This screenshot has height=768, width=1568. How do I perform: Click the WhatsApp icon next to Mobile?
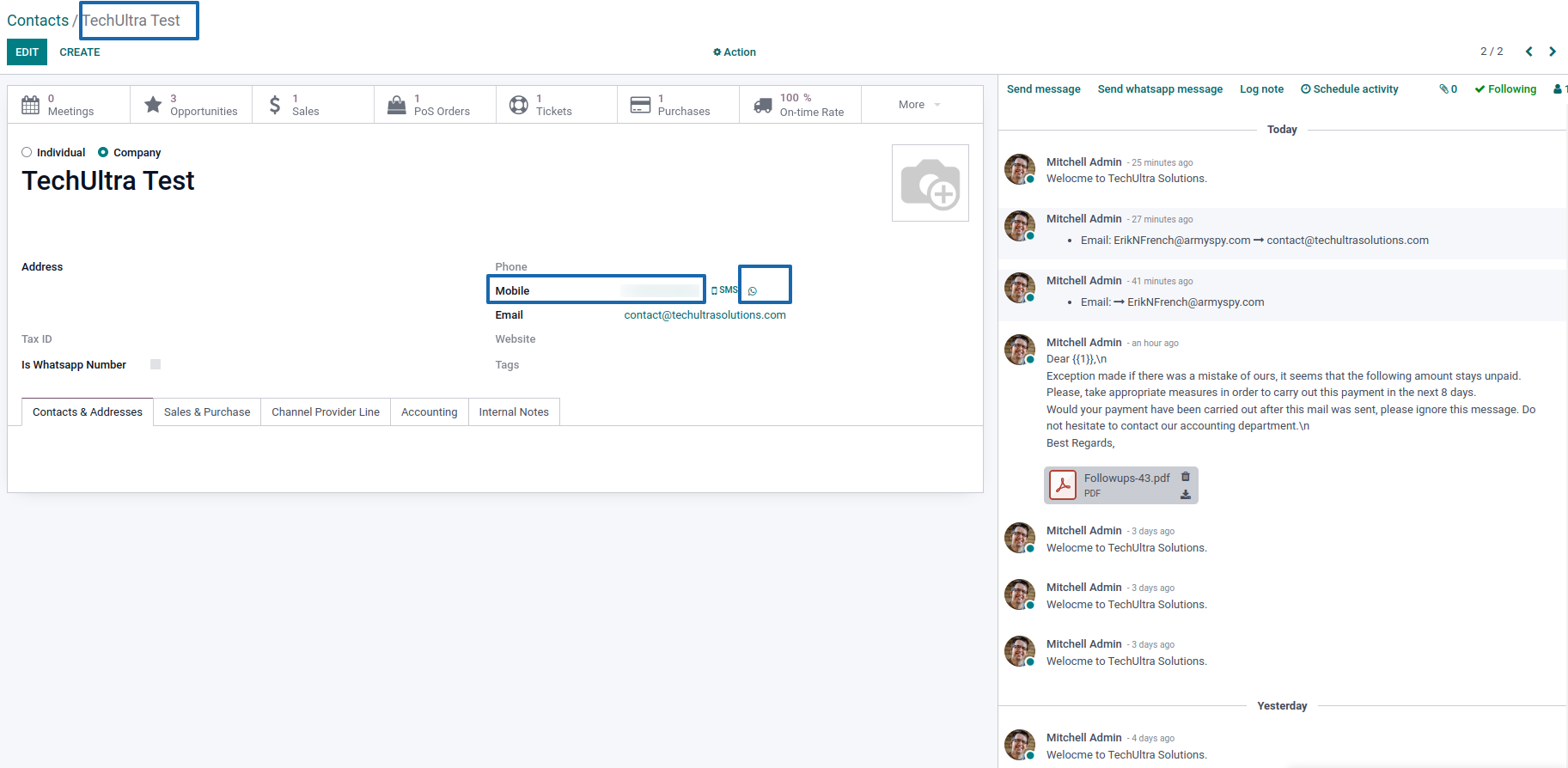[753, 291]
